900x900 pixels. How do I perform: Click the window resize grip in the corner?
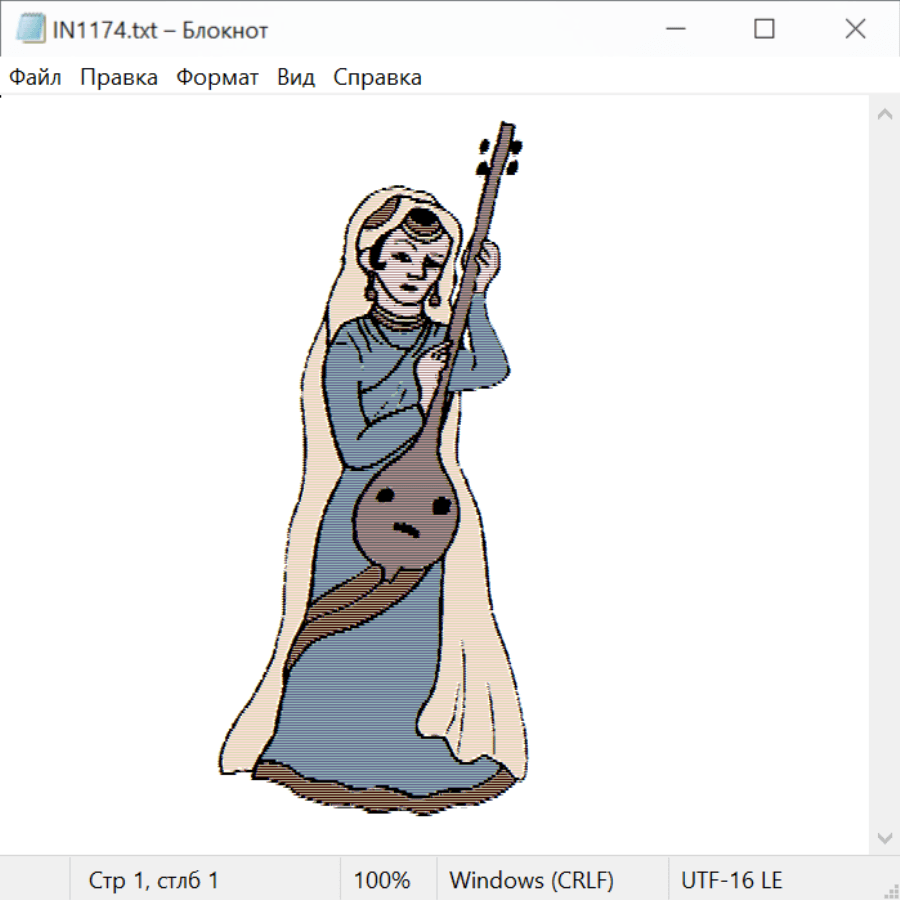coord(890,890)
